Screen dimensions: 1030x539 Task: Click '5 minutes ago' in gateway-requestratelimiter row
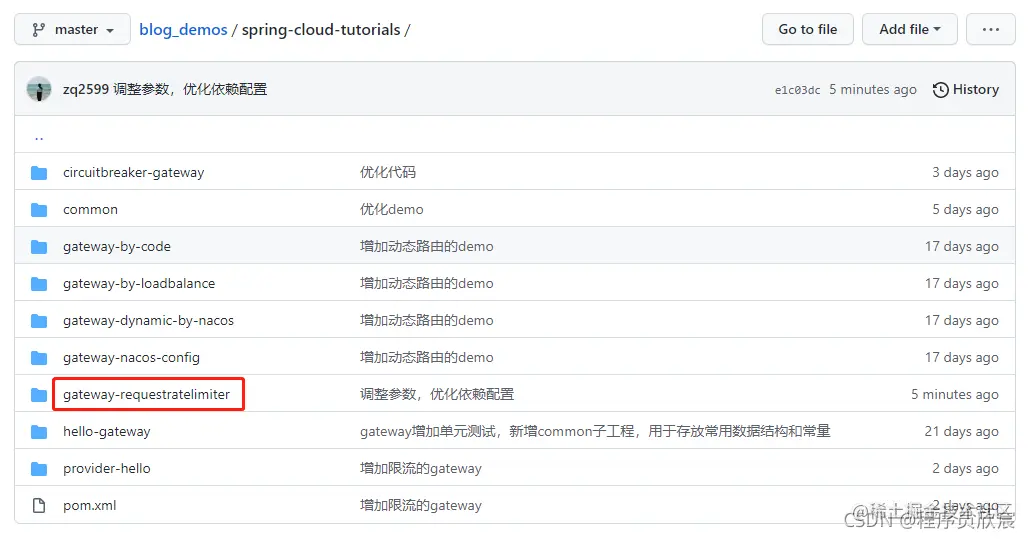954,395
